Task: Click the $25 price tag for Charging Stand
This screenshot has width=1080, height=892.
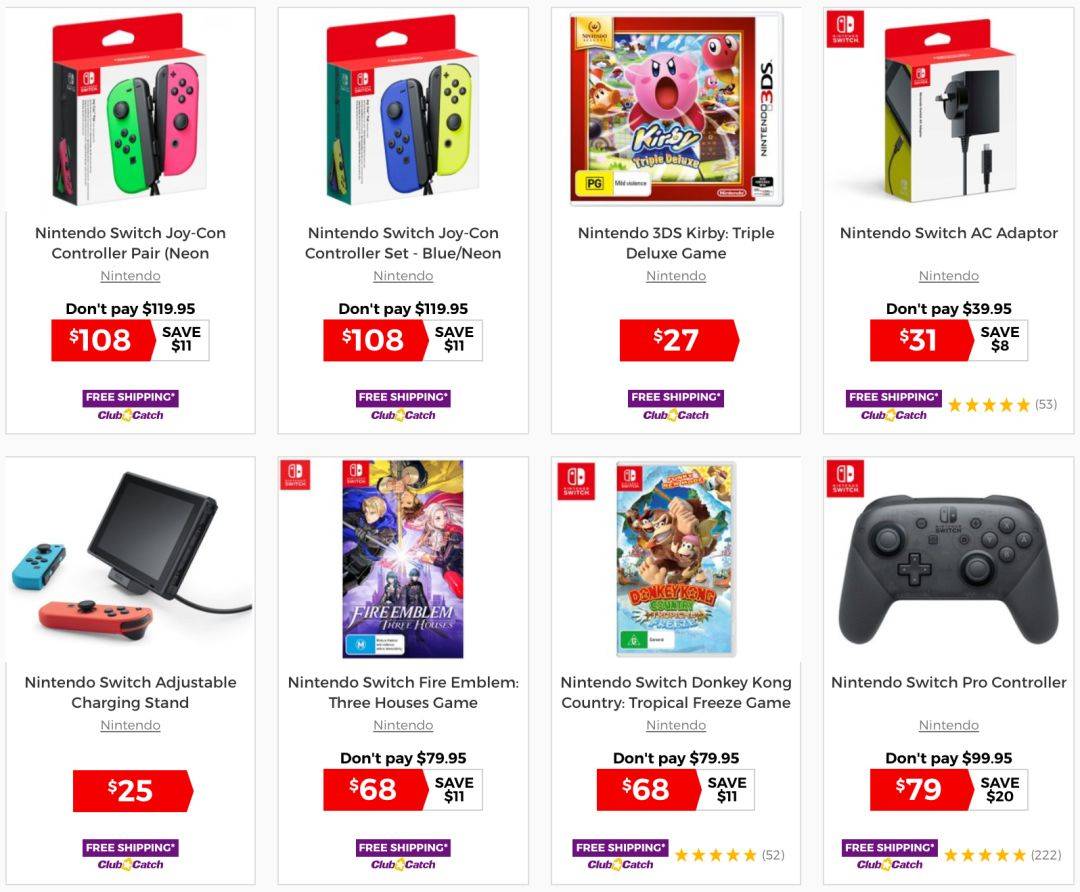Action: click(x=133, y=790)
